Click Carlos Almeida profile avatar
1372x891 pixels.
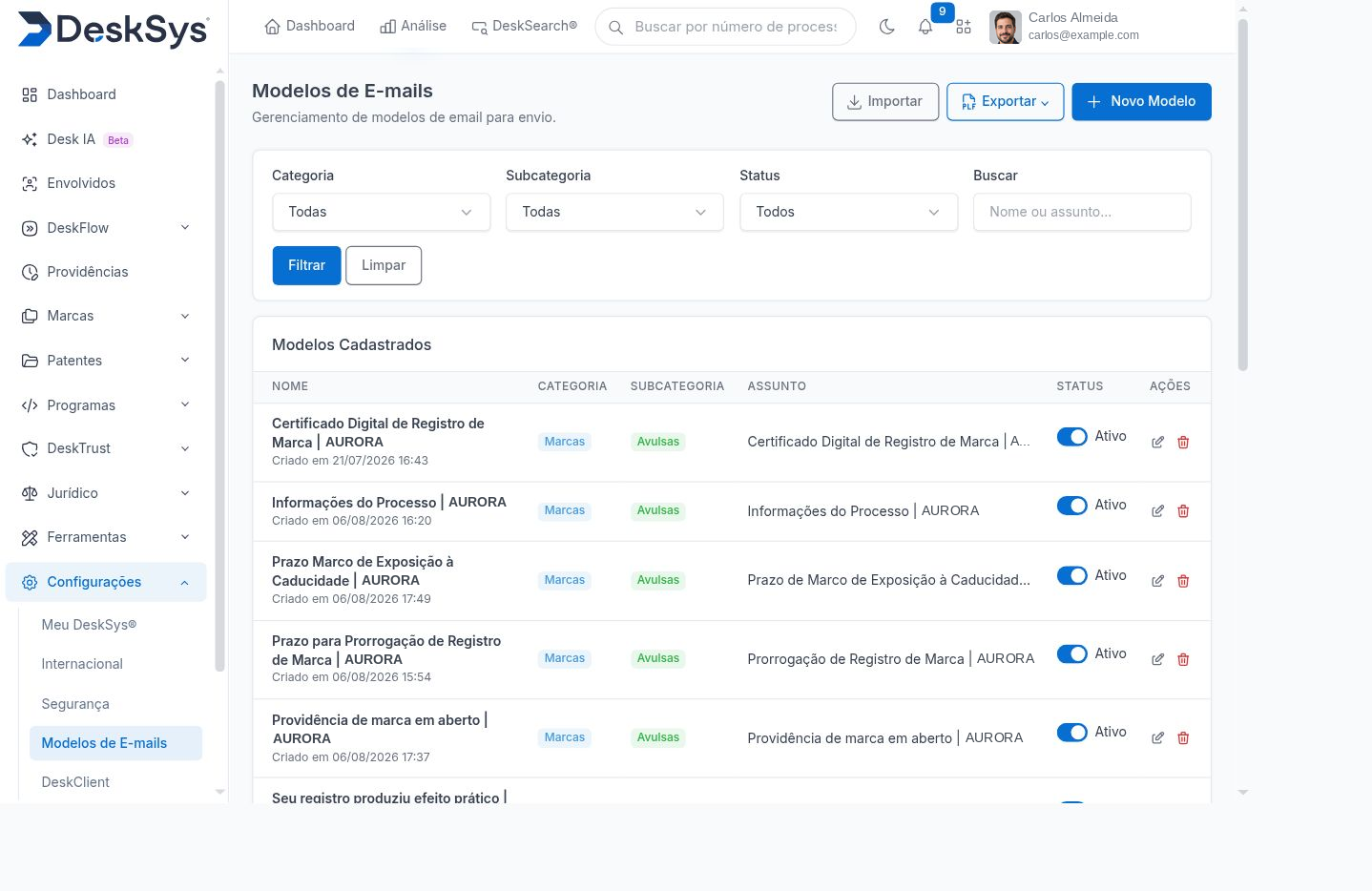(x=1005, y=27)
